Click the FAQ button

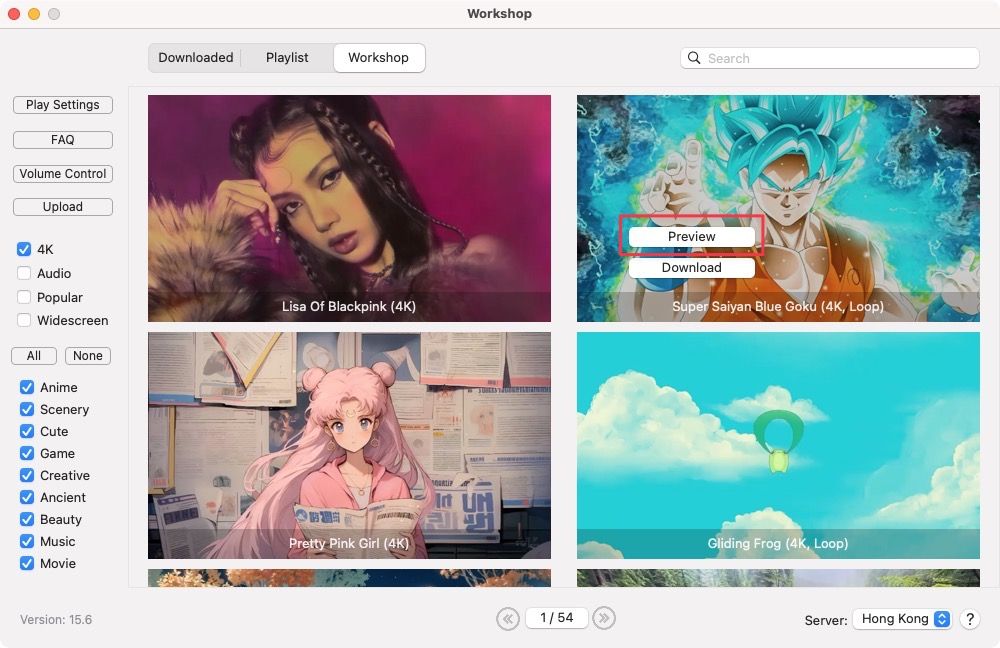62,139
